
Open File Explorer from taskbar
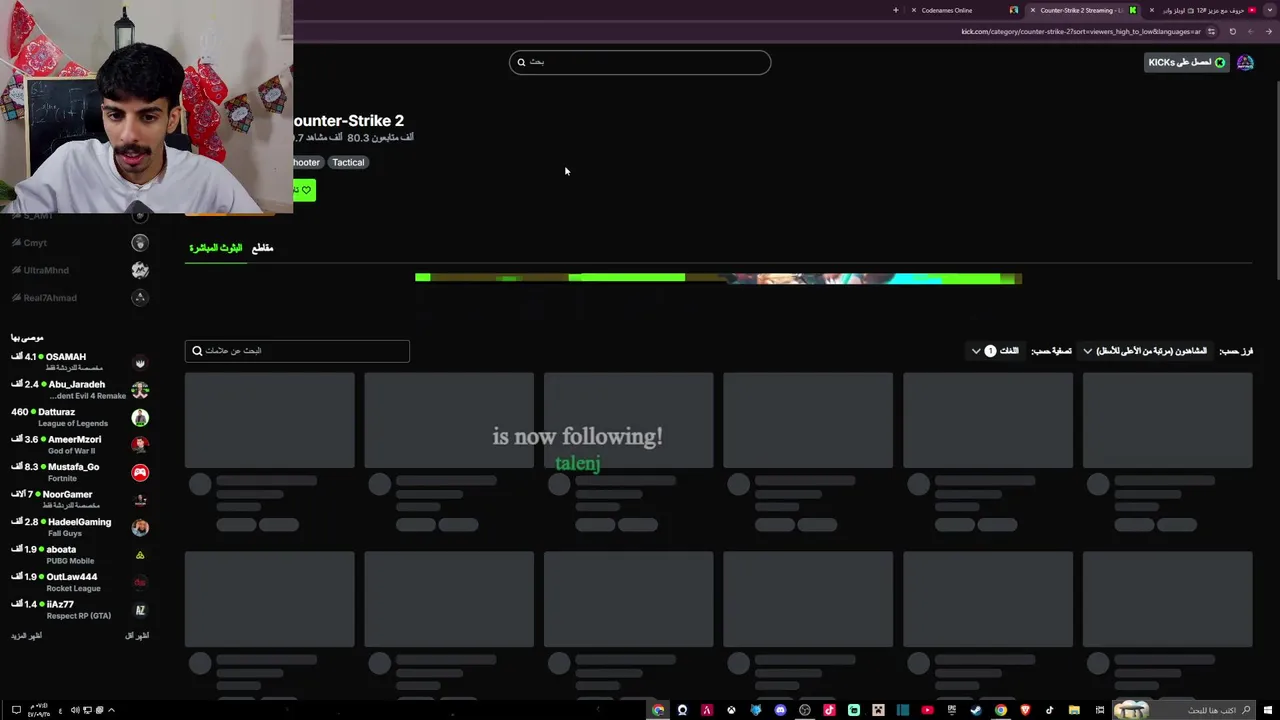point(1074,710)
